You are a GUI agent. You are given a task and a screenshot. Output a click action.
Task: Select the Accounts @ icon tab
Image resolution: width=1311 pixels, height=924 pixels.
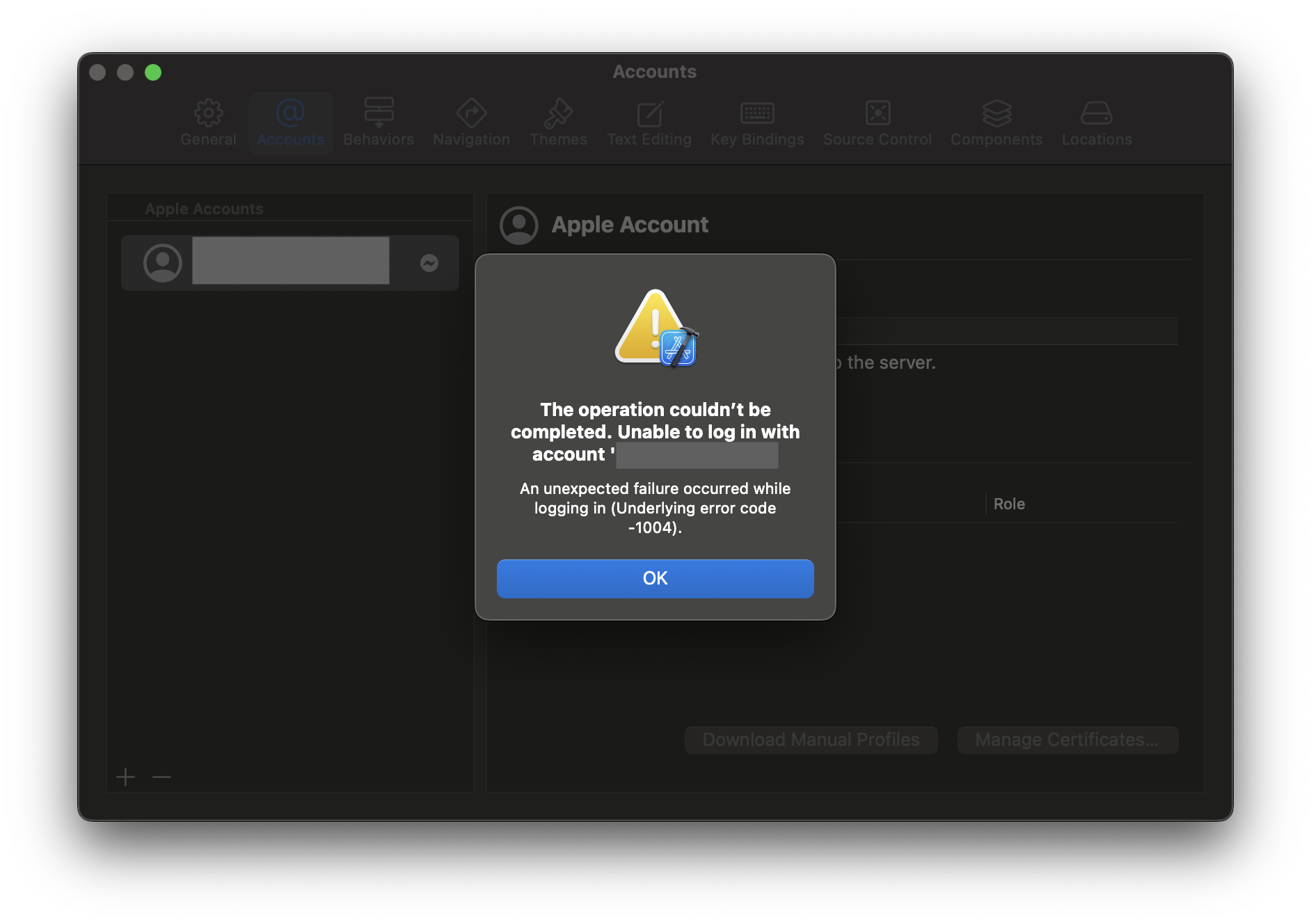click(x=290, y=113)
